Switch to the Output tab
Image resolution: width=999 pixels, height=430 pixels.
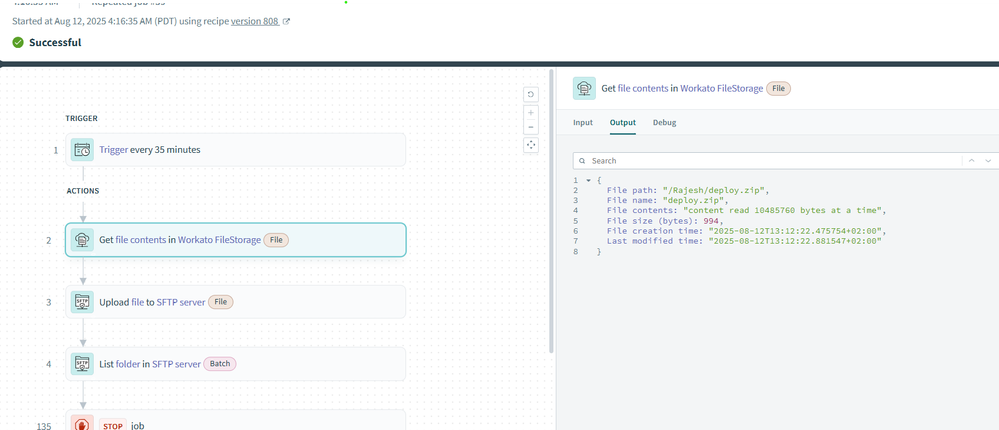[x=622, y=122]
